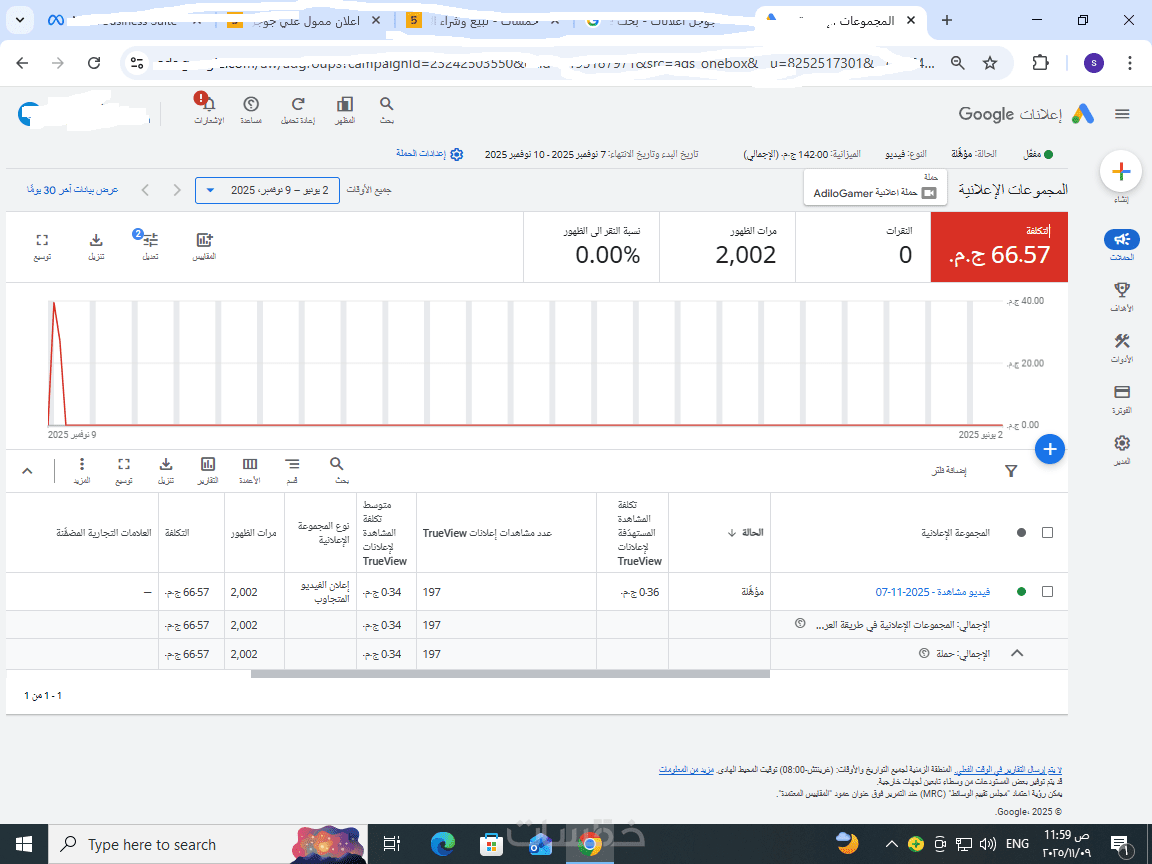Screen dimensions: 1152x864
Task: Open the notifications bell icon
Action: pyautogui.click(x=209, y=104)
